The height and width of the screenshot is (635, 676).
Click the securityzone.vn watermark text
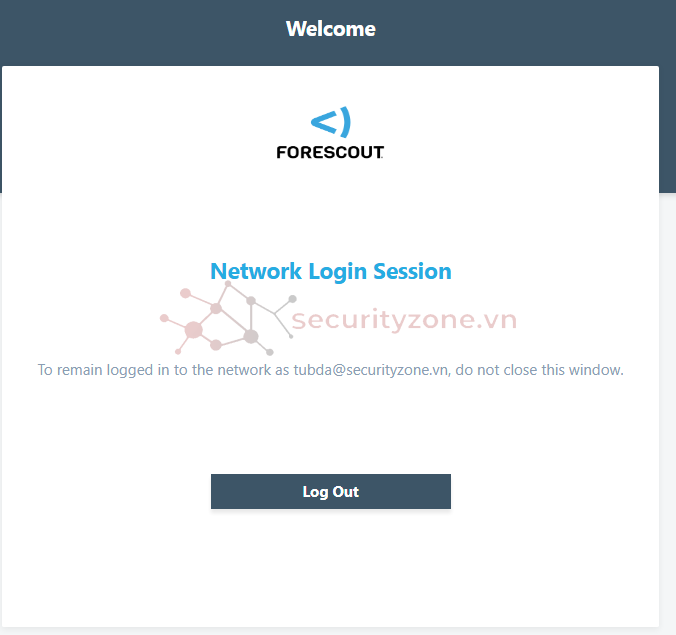coord(404,319)
